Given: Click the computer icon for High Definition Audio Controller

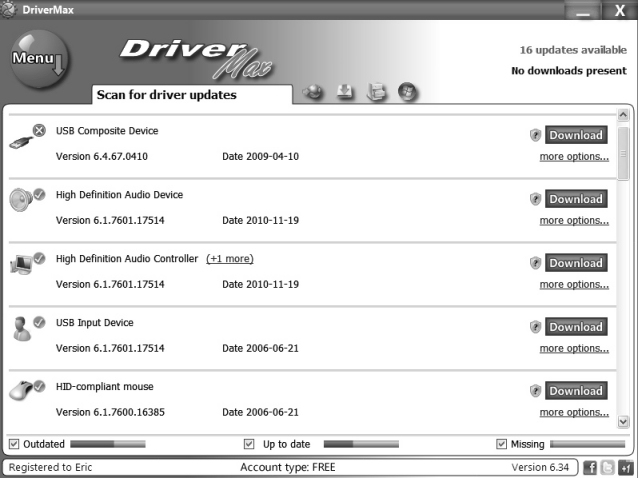Looking at the screenshot, I should click(x=21, y=264).
